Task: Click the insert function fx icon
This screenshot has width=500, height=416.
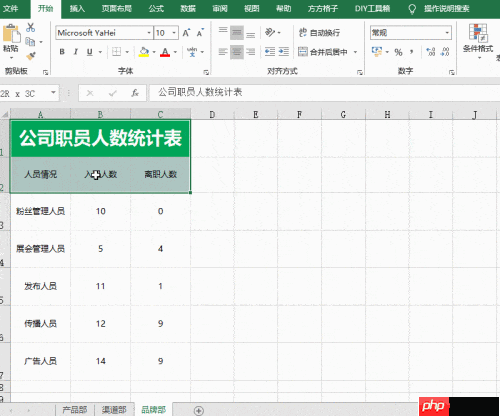Action: (135, 93)
